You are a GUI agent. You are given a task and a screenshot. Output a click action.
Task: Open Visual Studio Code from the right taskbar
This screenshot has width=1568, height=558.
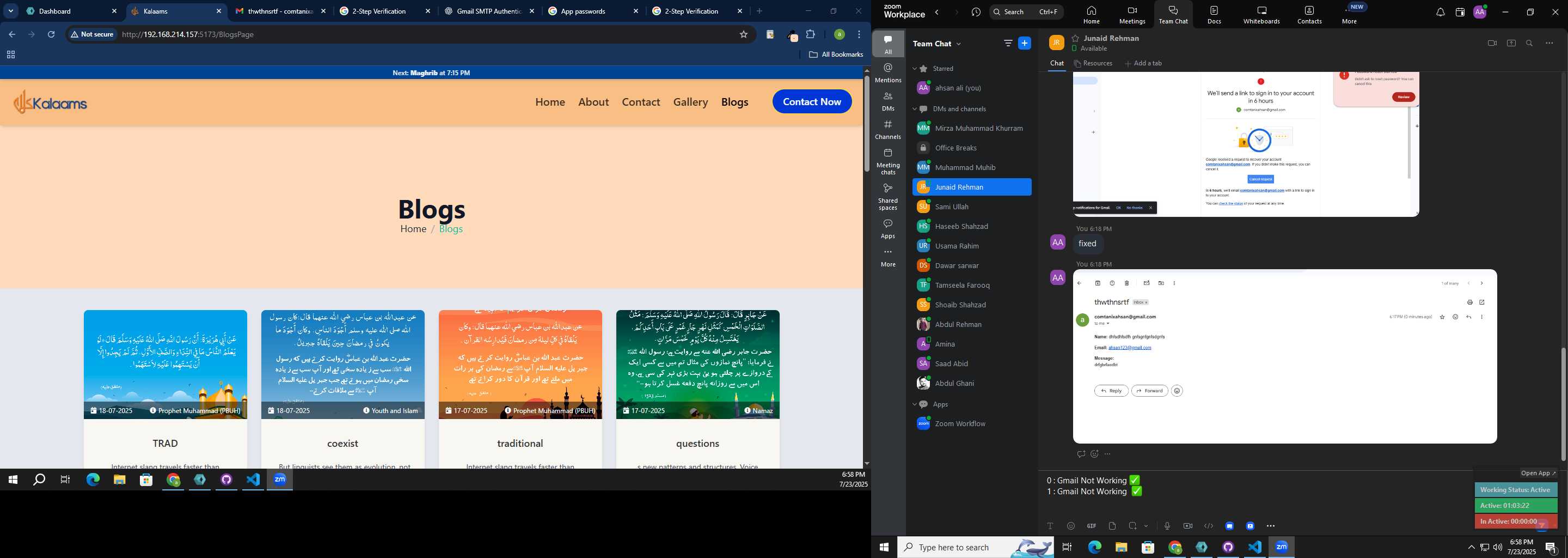[x=1254, y=547]
